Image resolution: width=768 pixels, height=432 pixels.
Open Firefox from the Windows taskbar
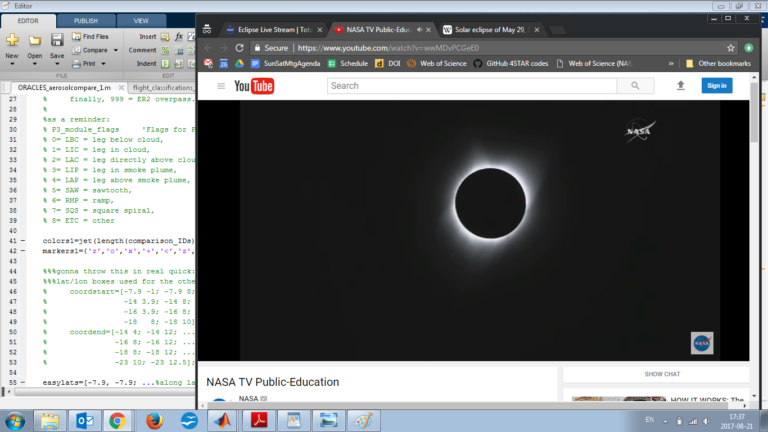(x=153, y=420)
